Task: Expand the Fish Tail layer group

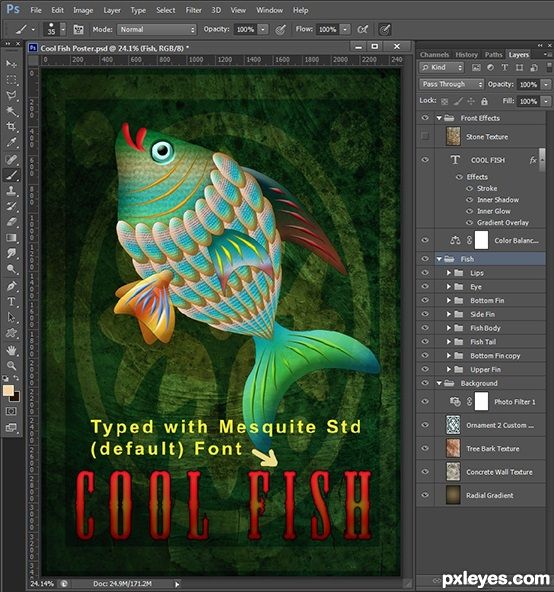Action: [x=449, y=342]
